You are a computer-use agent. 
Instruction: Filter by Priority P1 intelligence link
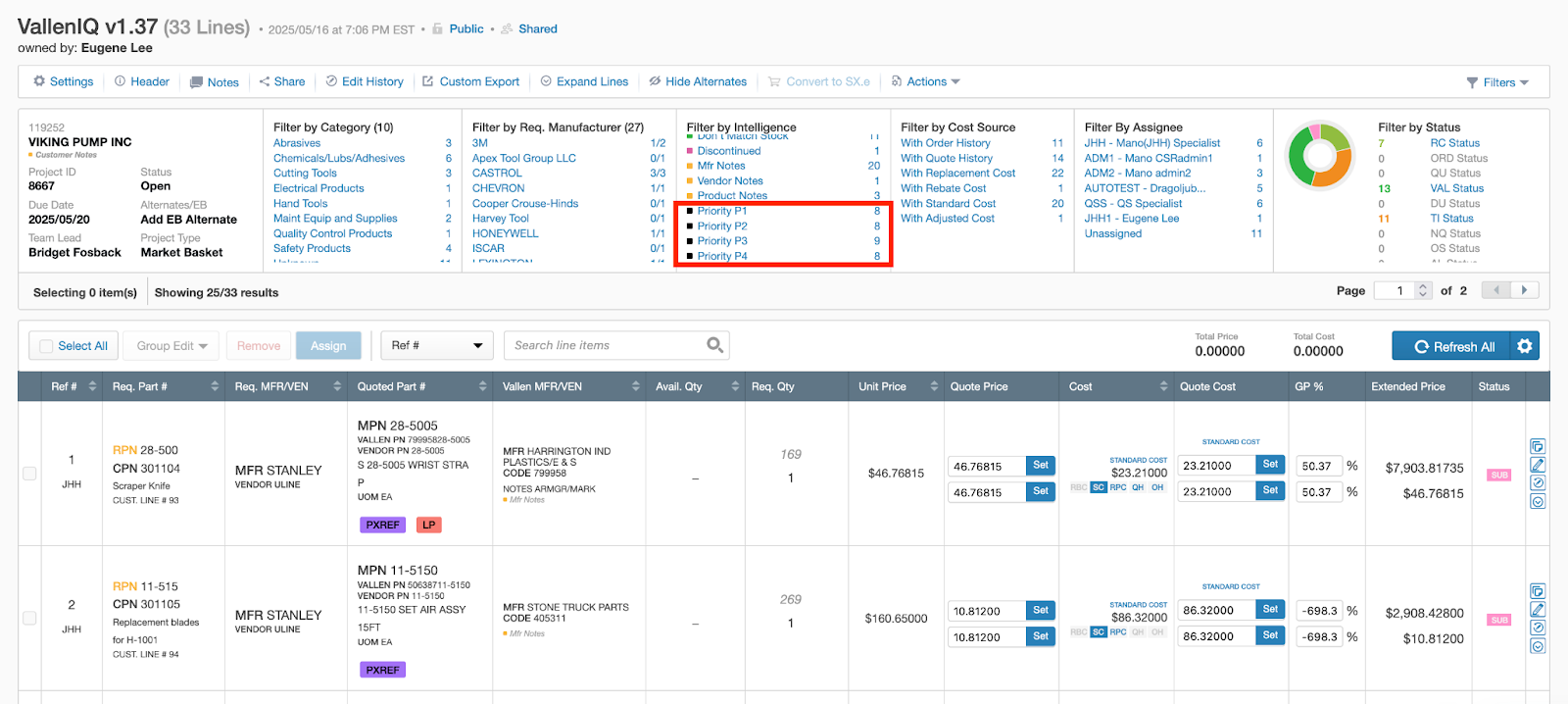click(x=721, y=211)
